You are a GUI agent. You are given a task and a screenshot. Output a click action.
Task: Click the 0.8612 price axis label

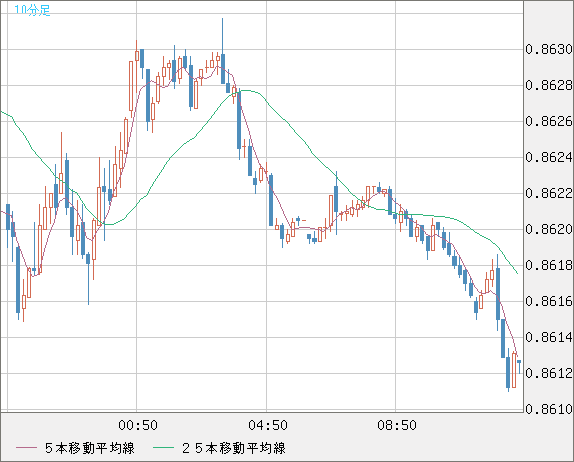point(549,373)
